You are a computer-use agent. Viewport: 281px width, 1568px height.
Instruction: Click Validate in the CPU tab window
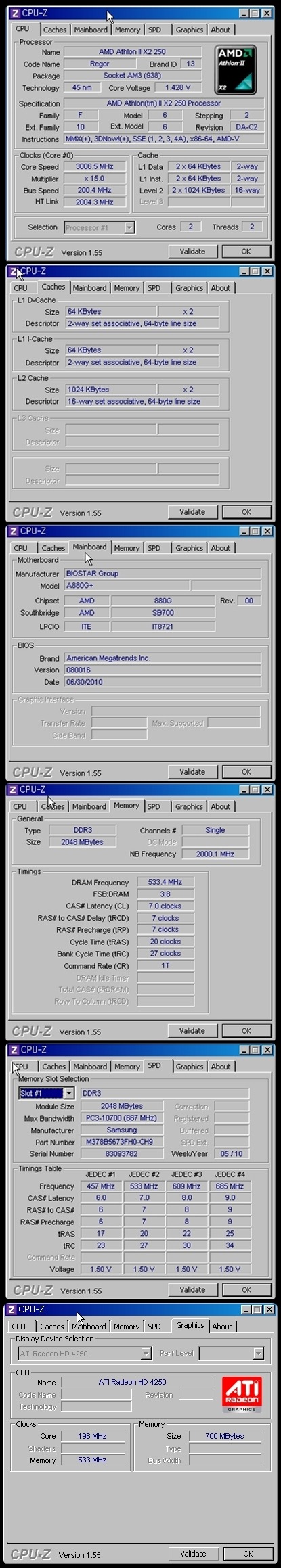tap(192, 252)
